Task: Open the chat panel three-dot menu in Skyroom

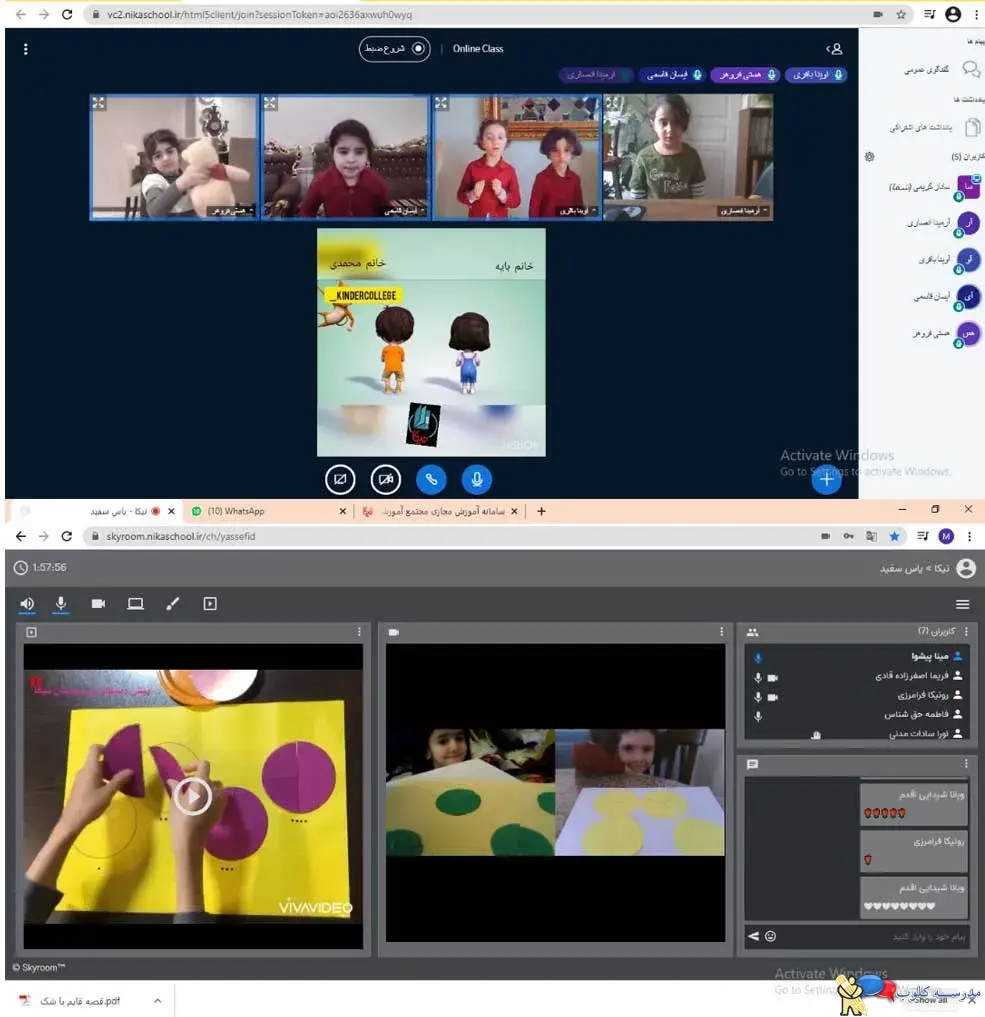Action: pos(966,764)
